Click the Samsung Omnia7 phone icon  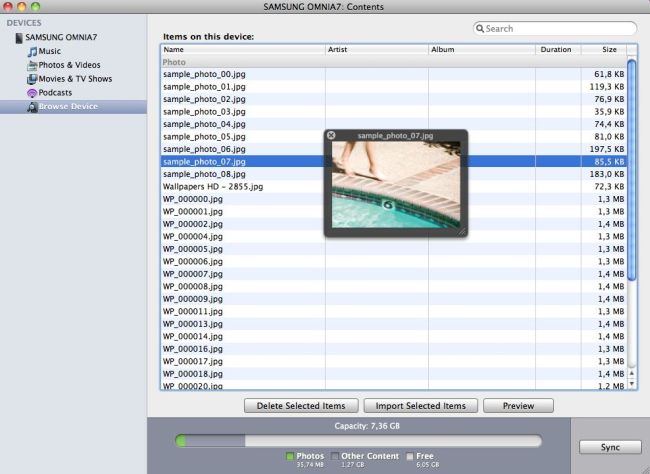pos(18,37)
